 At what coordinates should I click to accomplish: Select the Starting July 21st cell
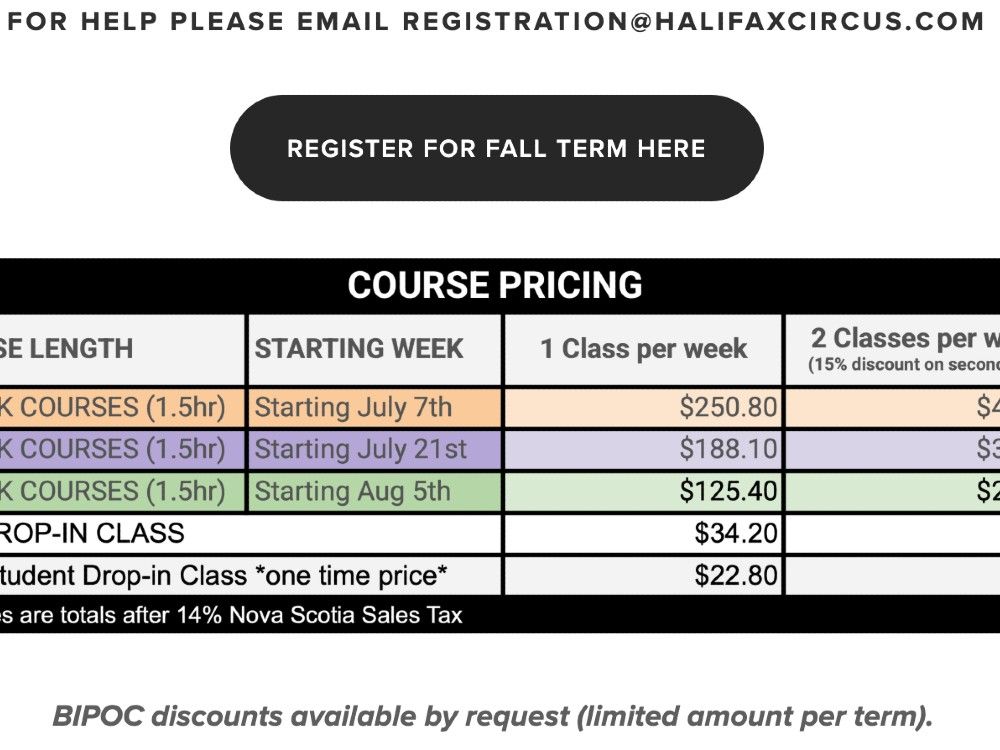[x=360, y=449]
